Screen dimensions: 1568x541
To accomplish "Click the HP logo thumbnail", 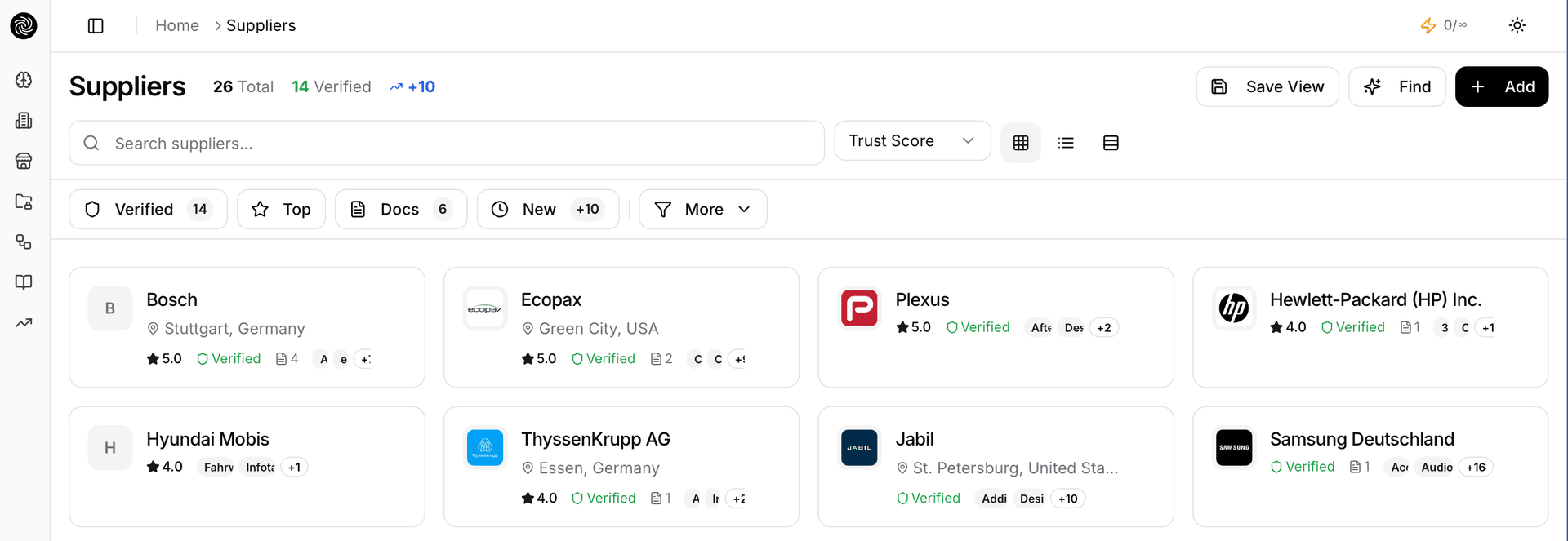I will pos(1234,308).
